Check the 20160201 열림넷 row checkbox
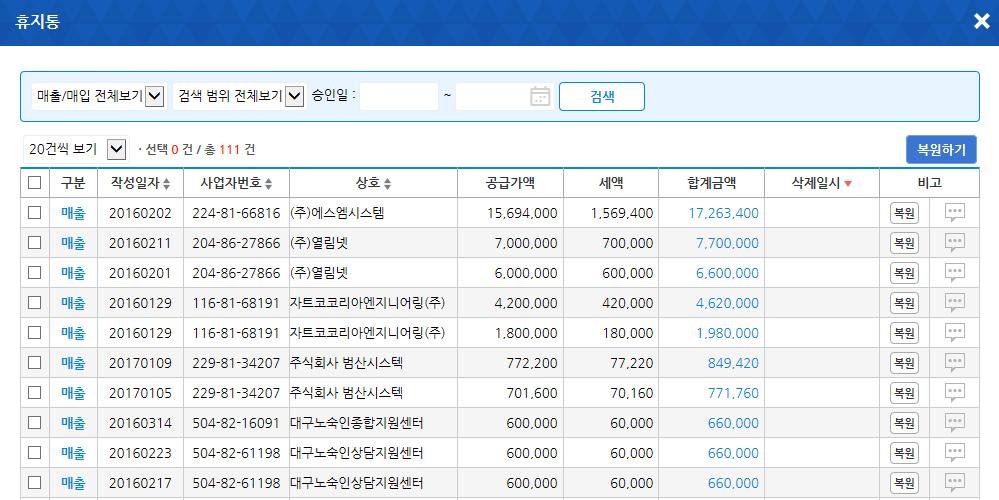Viewport: 999px width, 500px height. point(34,273)
